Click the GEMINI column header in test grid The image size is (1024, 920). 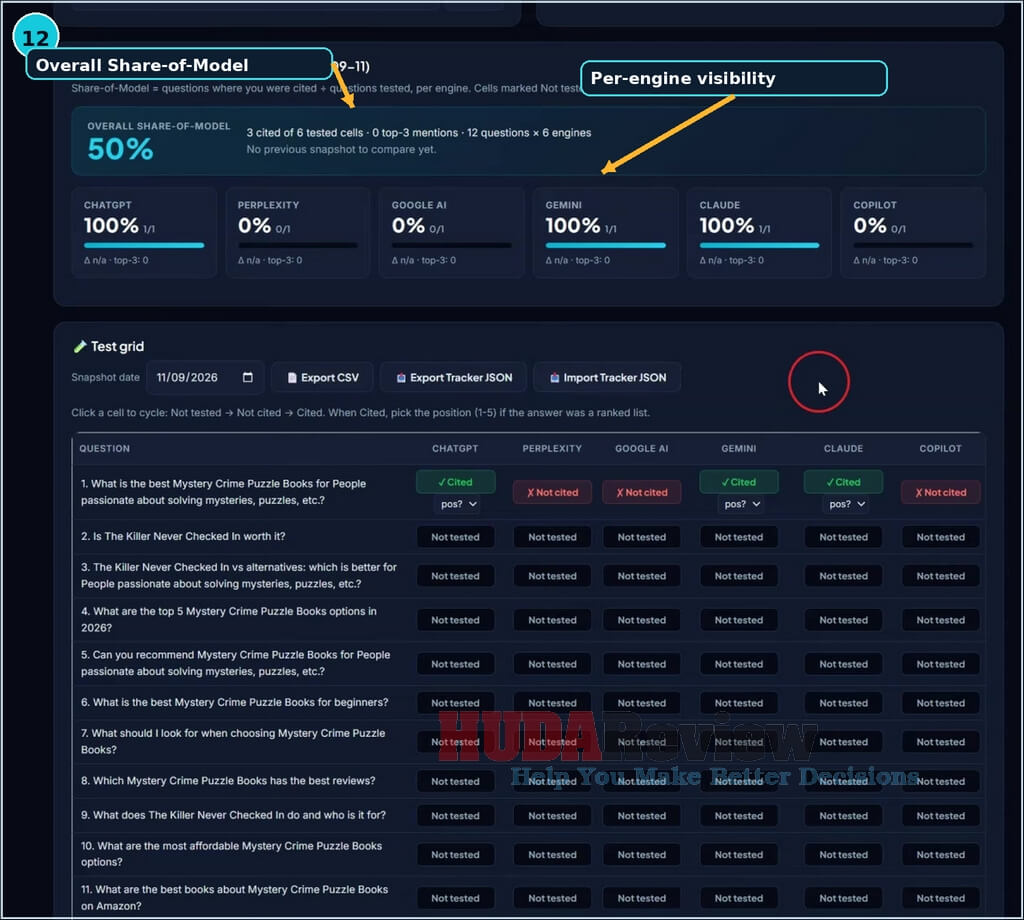(x=739, y=449)
